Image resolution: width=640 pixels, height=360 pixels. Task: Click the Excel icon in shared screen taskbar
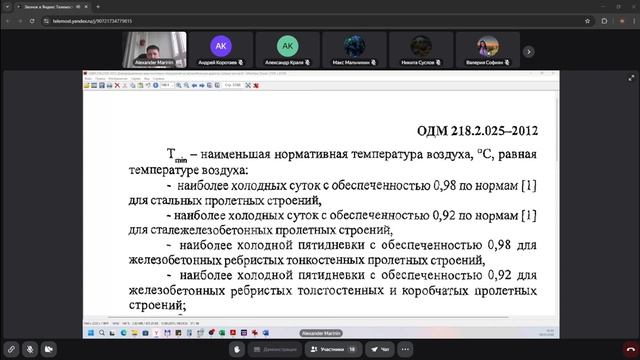point(222,333)
